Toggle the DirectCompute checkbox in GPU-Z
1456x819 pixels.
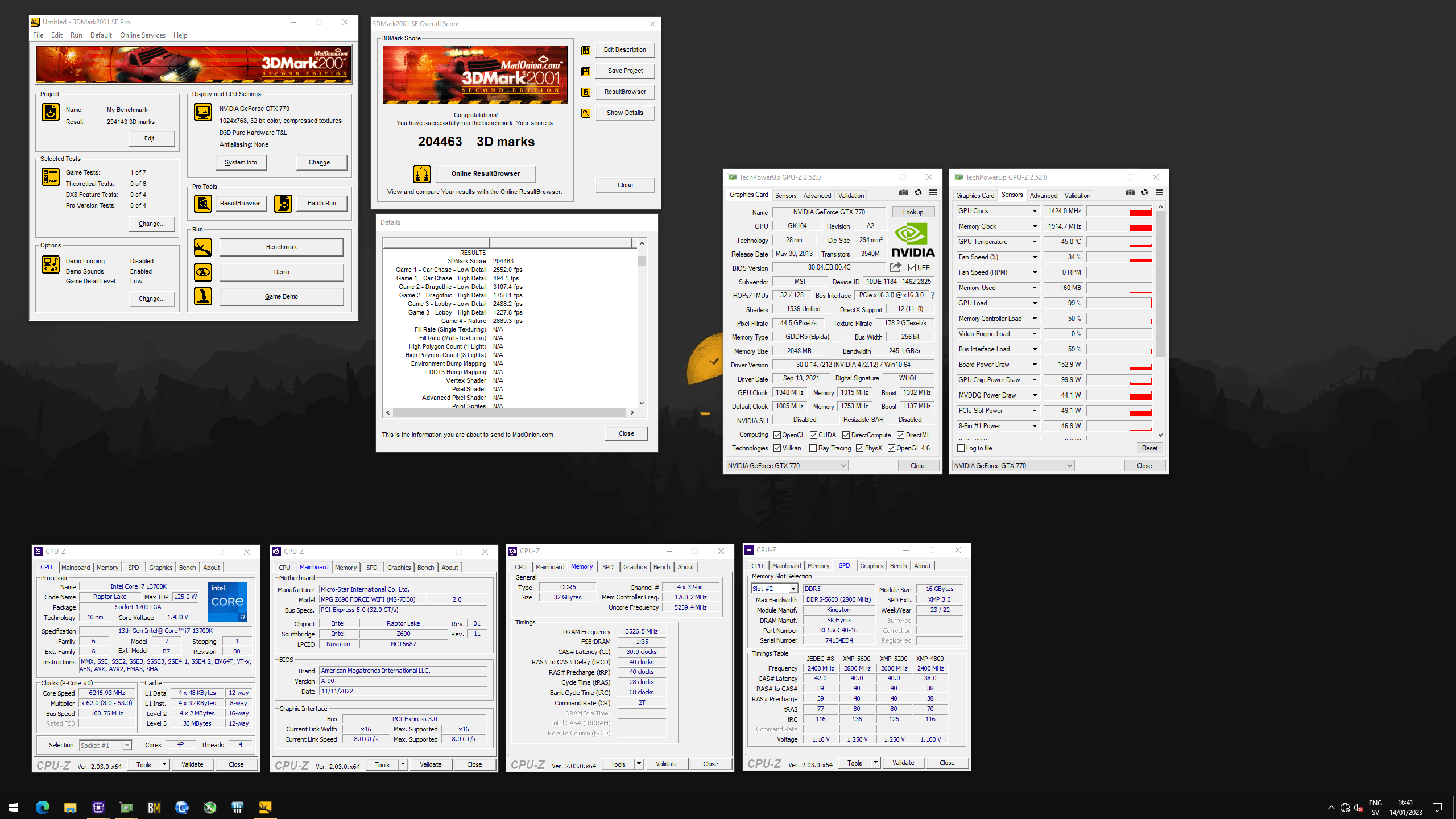point(846,435)
